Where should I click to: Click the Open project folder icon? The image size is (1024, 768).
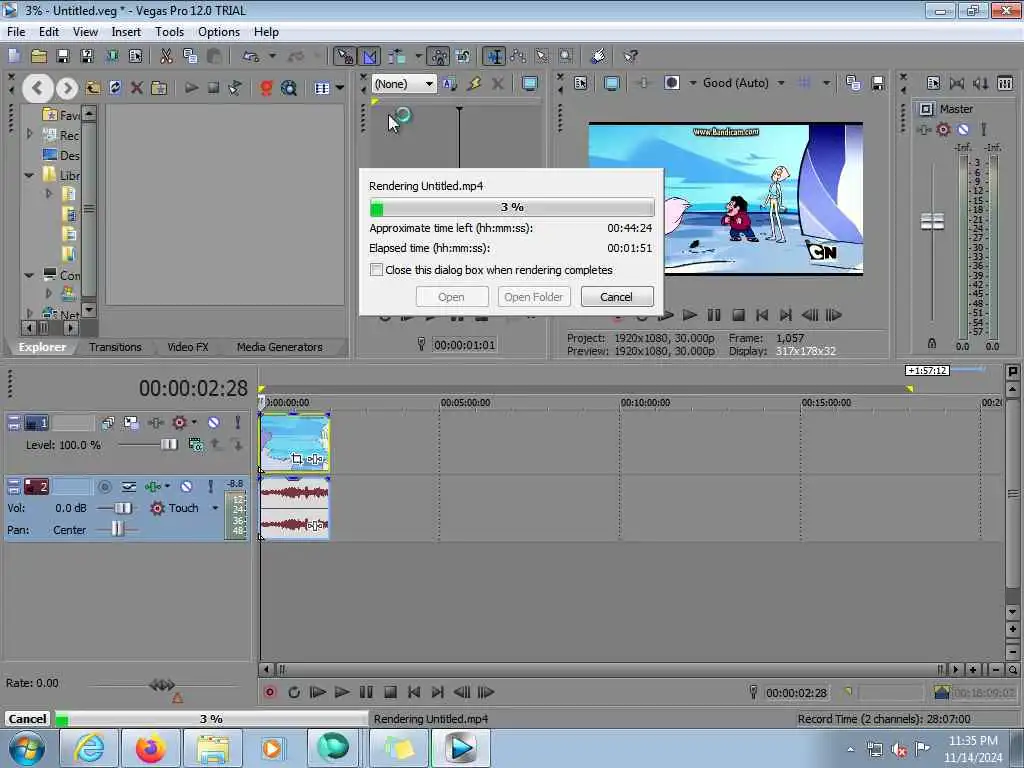(39, 56)
